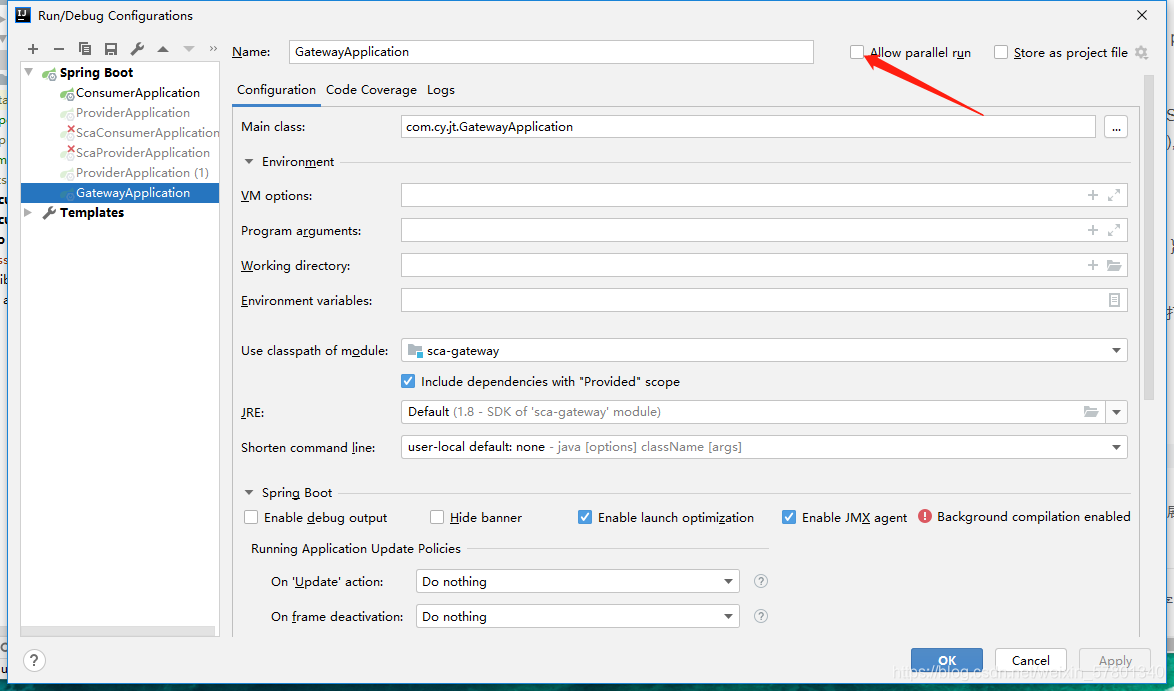Image resolution: width=1174 pixels, height=691 pixels.
Task: Open edit templates wrench icon
Action: click(x=137, y=49)
